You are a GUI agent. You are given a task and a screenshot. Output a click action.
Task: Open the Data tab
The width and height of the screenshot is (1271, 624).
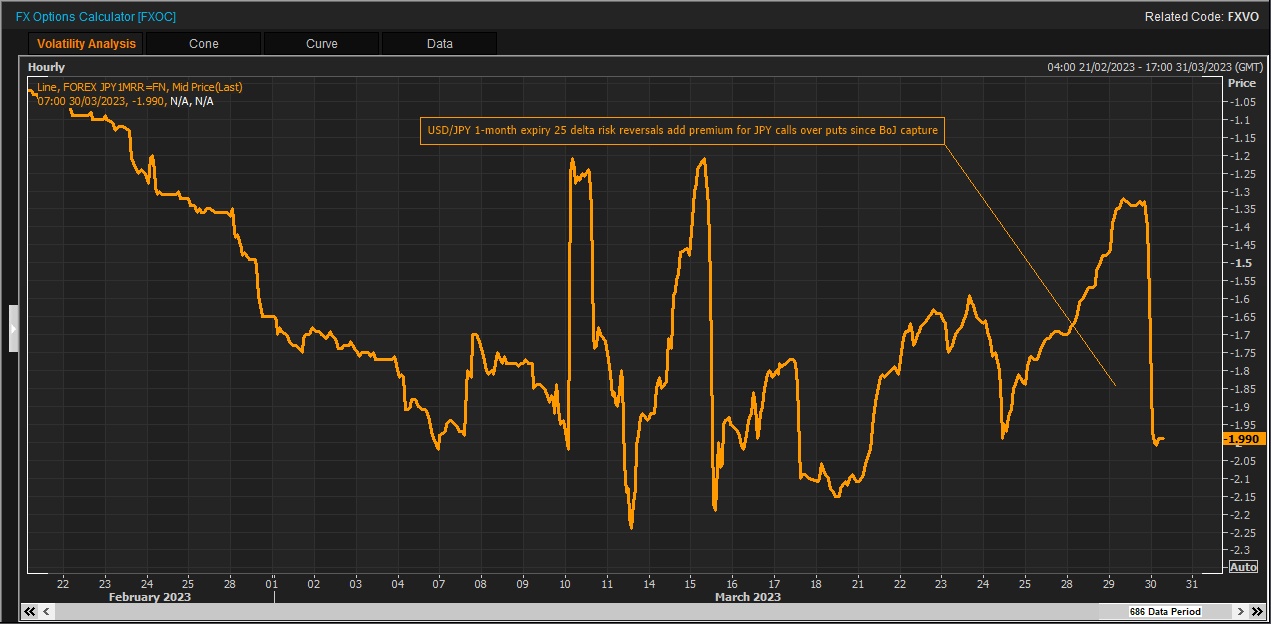[439, 44]
